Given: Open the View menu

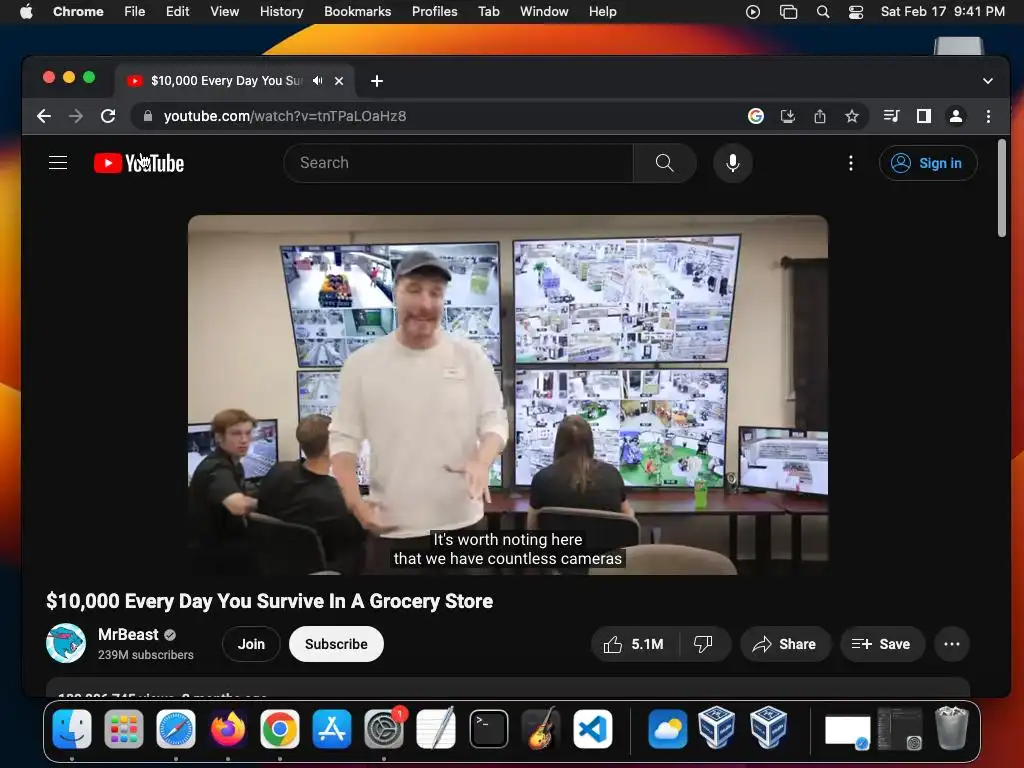Looking at the screenshot, I should (x=224, y=11).
